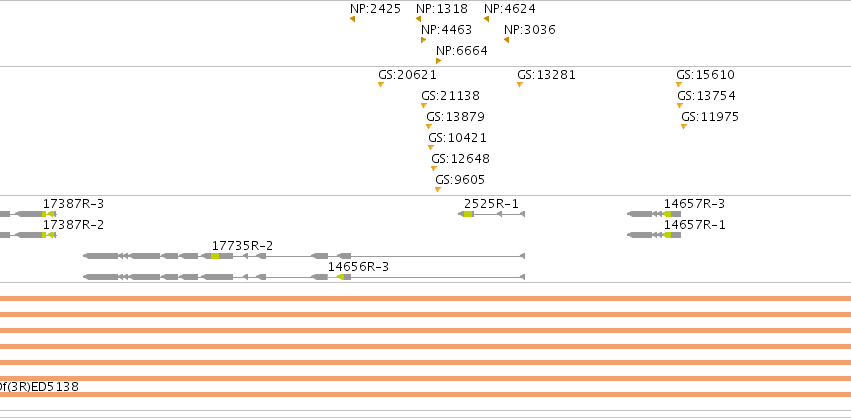Select the GS:9605 insertion triangle

tap(438, 189)
